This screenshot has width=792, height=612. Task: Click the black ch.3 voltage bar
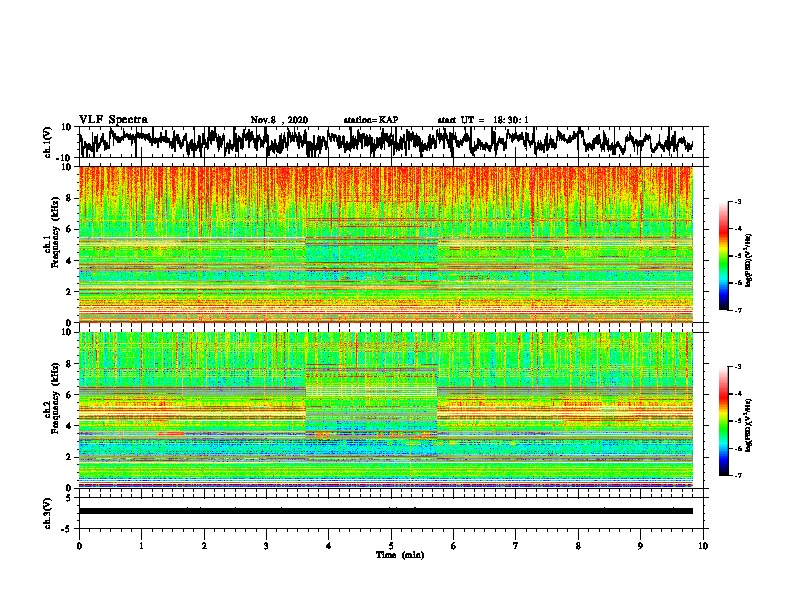386,511
